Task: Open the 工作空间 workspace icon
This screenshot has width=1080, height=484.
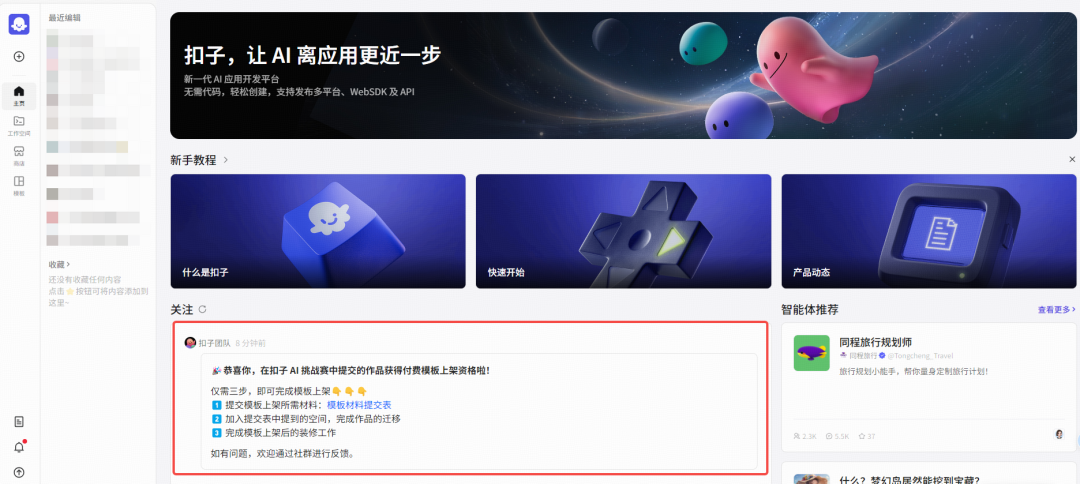Action: point(19,125)
